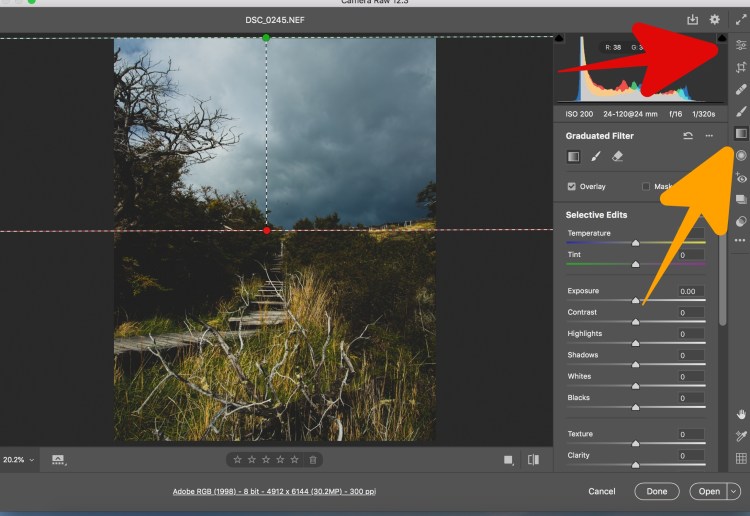Click the Highlights value field

click(x=690, y=334)
